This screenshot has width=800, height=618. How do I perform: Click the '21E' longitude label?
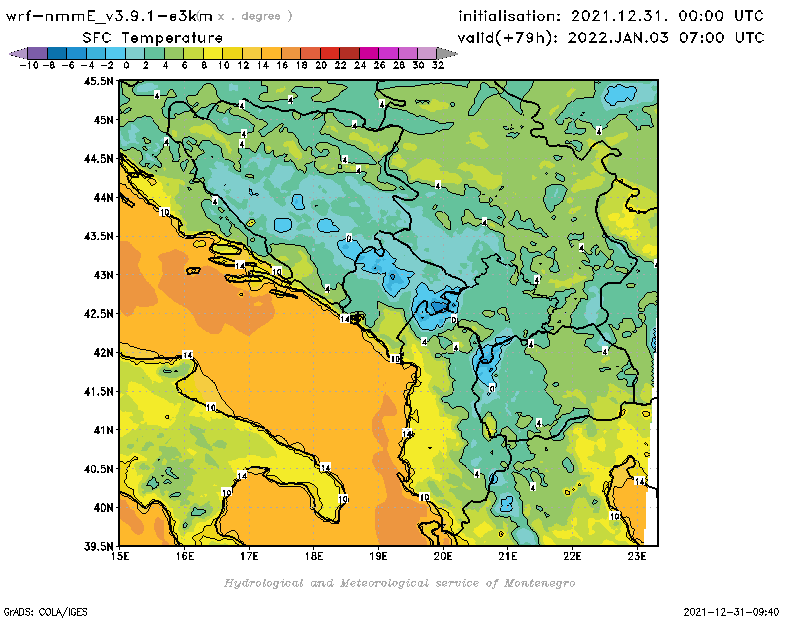(x=508, y=556)
